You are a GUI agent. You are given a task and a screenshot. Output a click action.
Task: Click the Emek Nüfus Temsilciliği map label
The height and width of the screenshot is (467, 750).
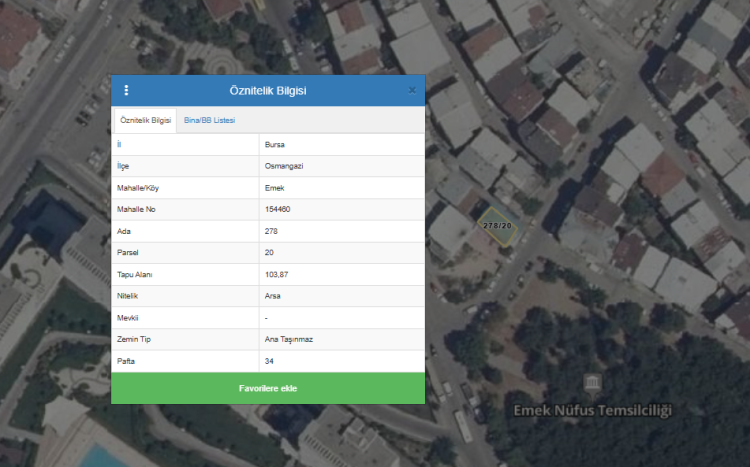pyautogui.click(x=593, y=410)
